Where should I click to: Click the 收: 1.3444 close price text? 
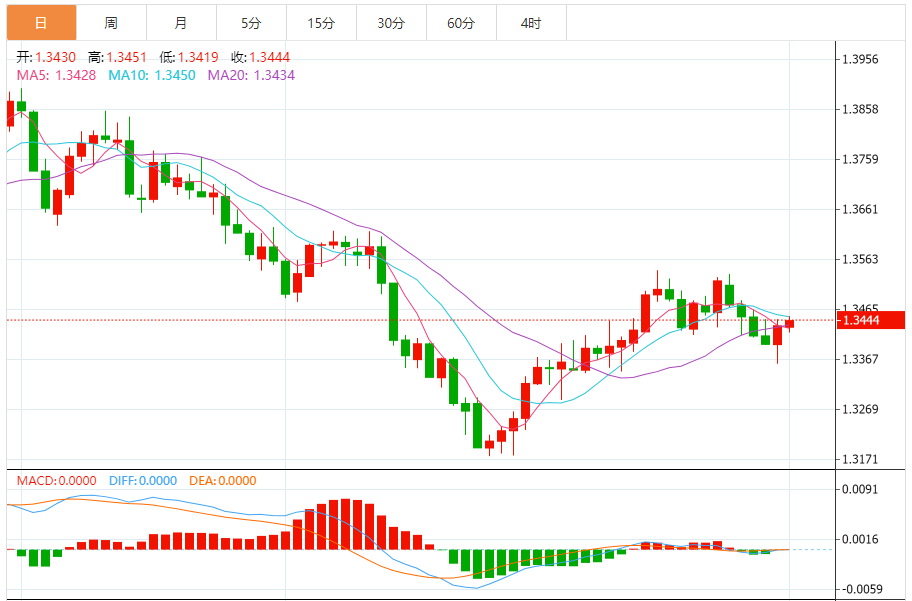point(261,57)
